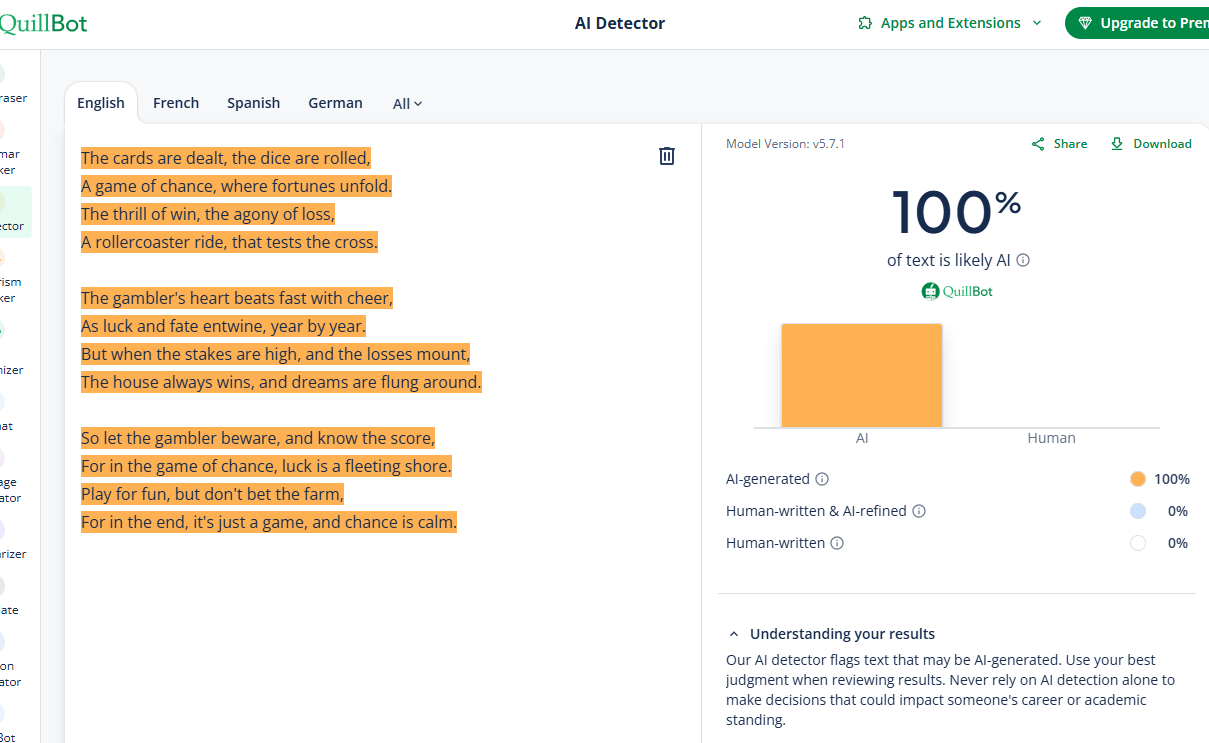Click the blue AI-refined legend dot
The image size is (1209, 743).
tap(1137, 511)
